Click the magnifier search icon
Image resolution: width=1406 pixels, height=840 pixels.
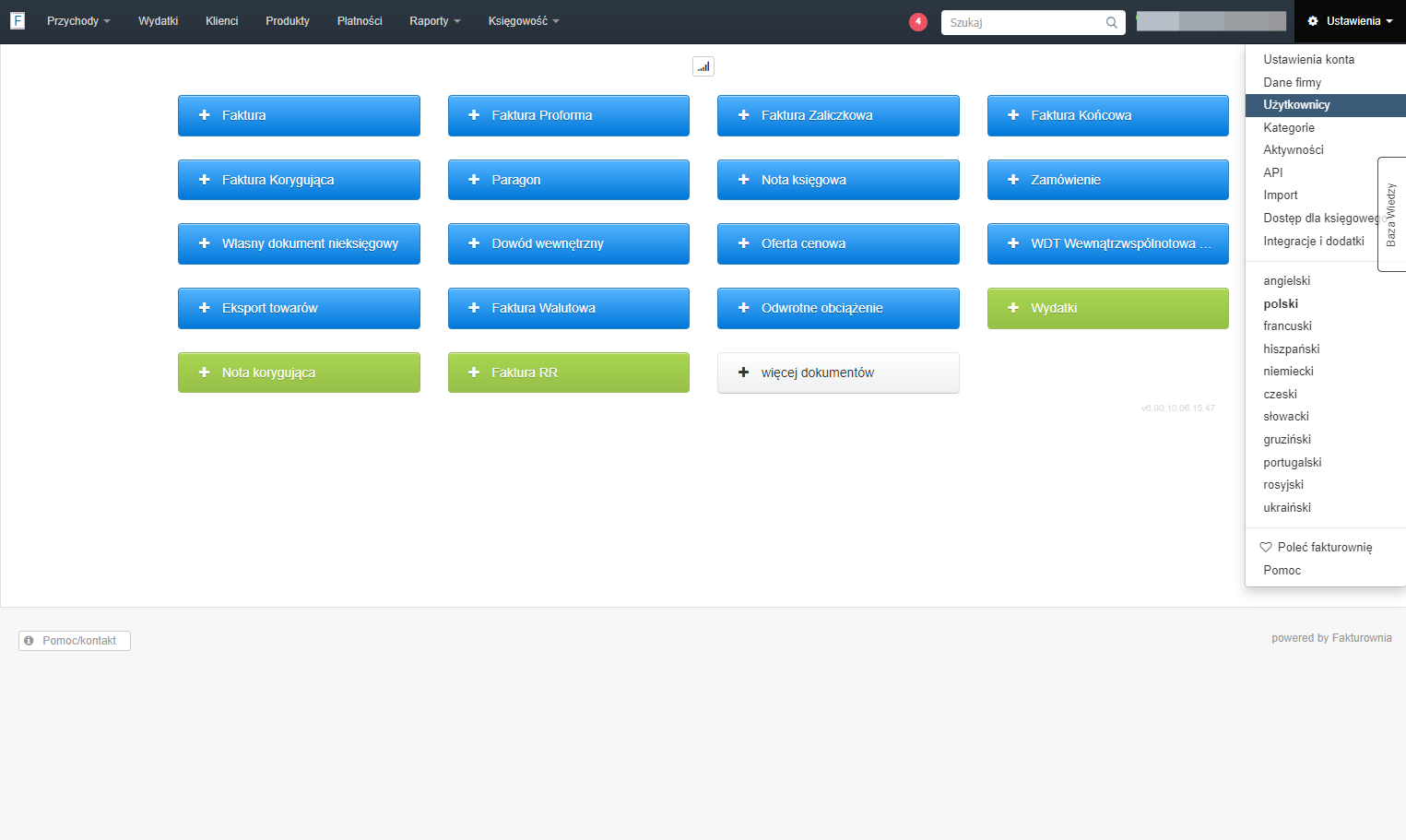coord(1111,22)
